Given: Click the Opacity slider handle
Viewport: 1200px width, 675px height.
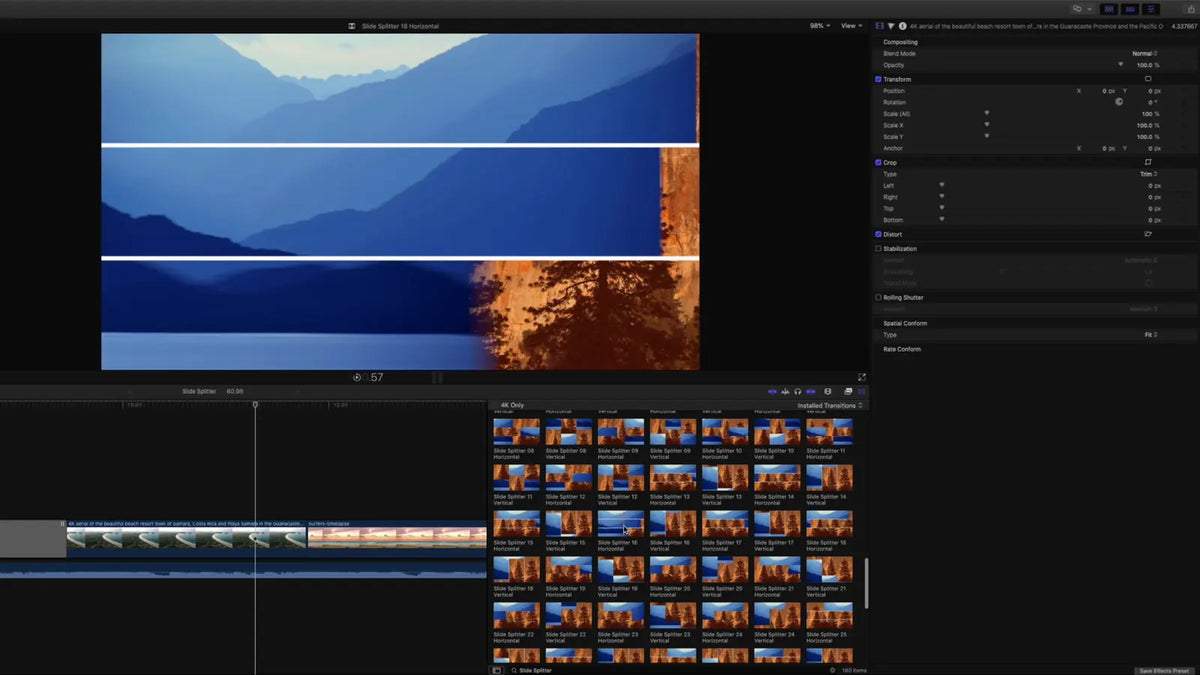Looking at the screenshot, I should point(1120,65).
